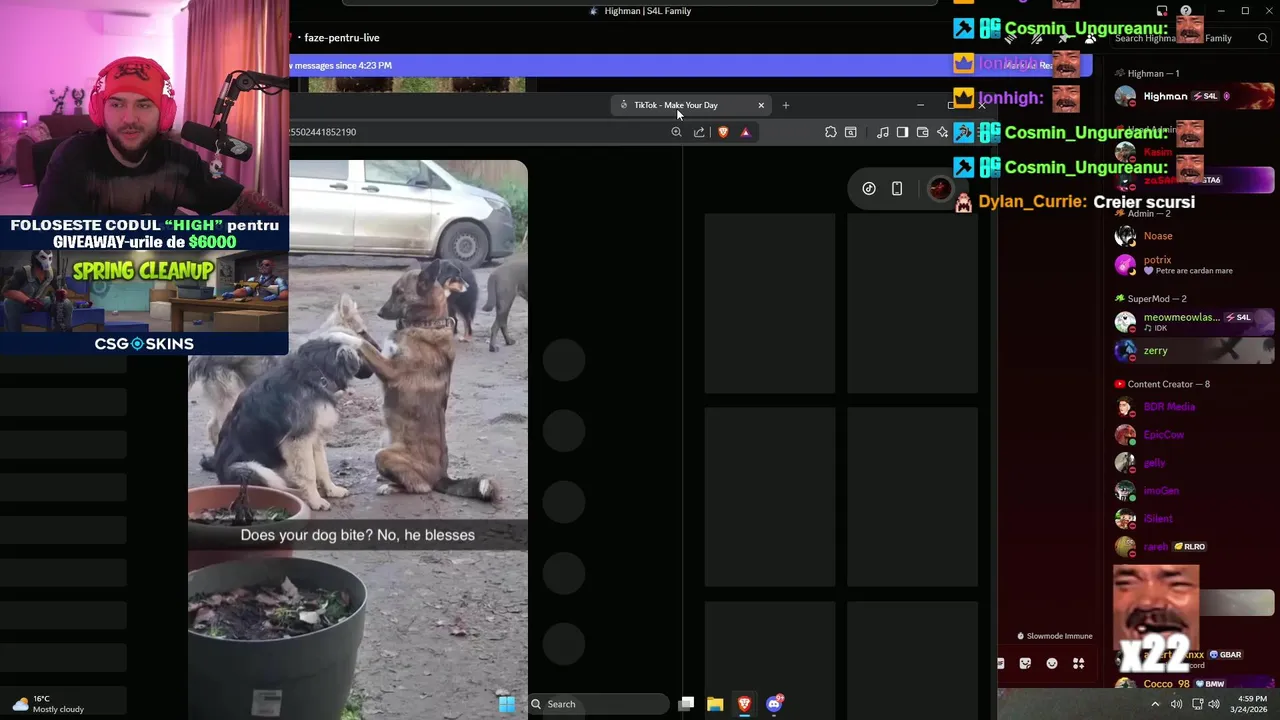Click the faze-pentru-live channel name
The width and height of the screenshot is (1280, 720).
(342, 38)
